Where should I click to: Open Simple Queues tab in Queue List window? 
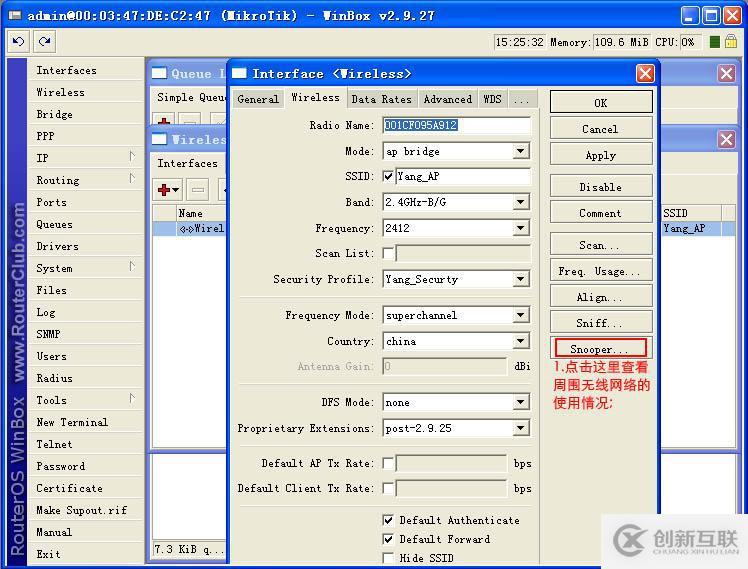point(190,97)
